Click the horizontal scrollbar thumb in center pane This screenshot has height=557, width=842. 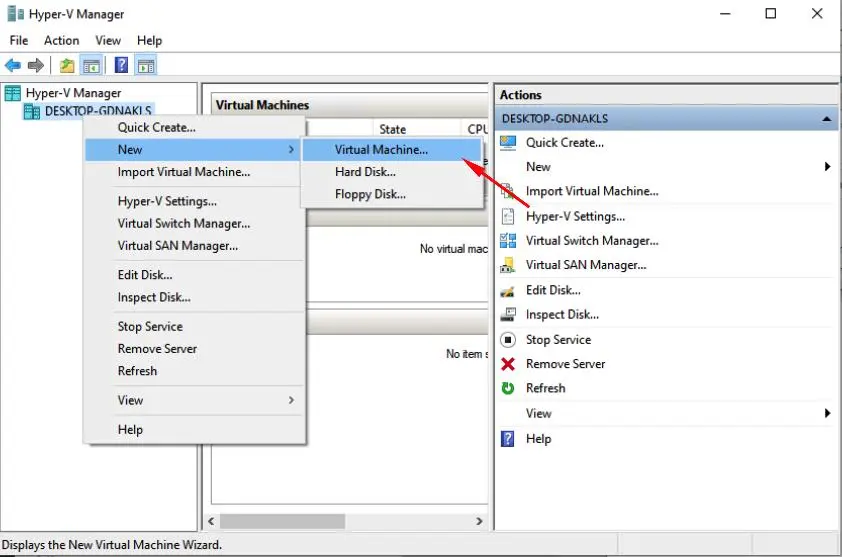pos(282,521)
